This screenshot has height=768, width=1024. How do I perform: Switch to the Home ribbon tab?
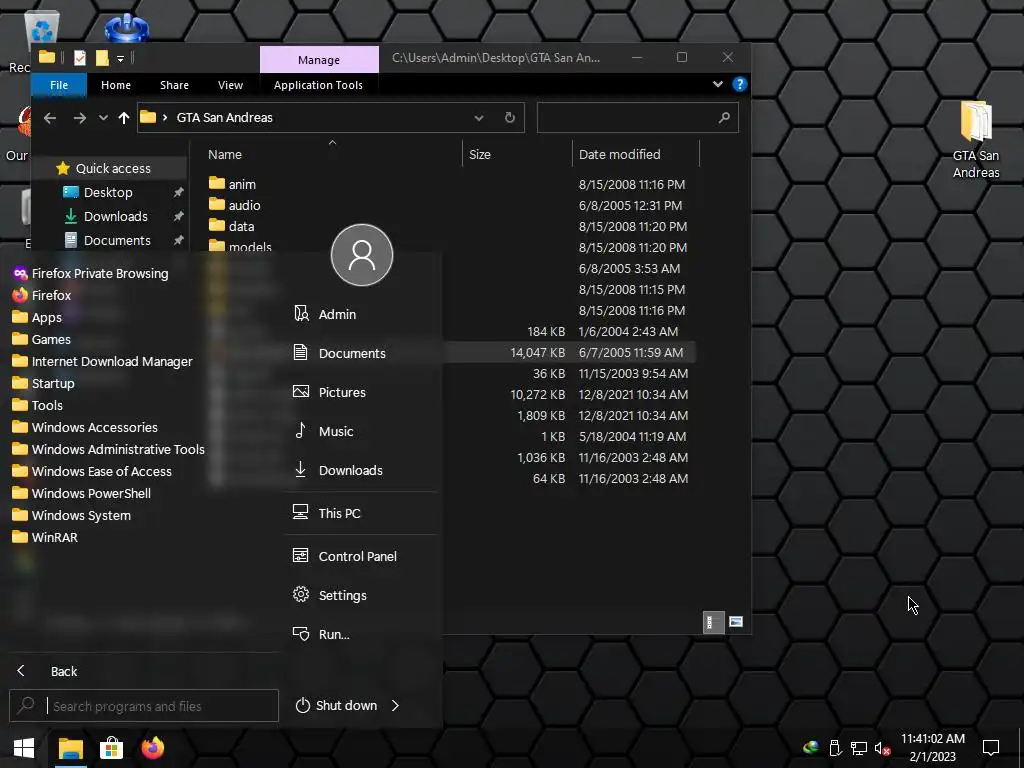tap(116, 85)
